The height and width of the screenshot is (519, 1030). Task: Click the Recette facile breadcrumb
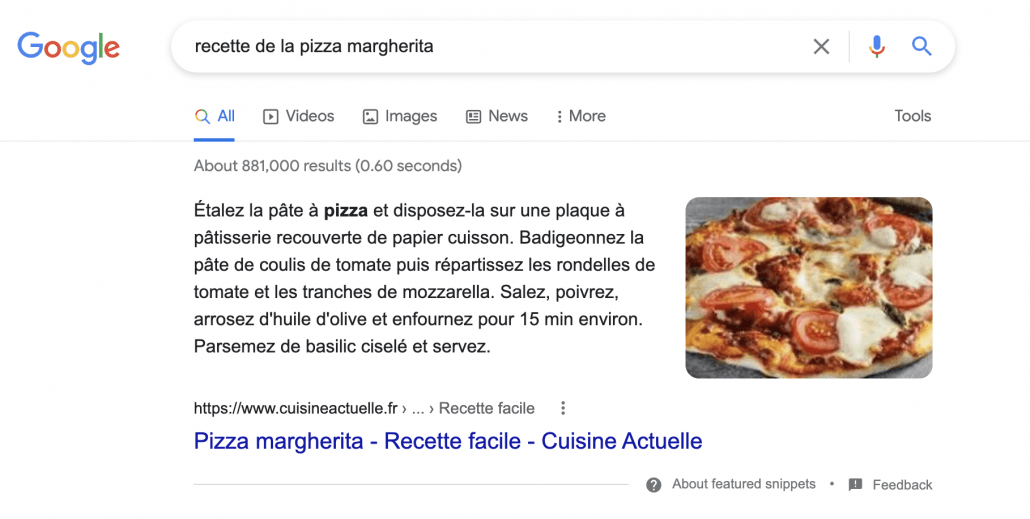click(486, 408)
